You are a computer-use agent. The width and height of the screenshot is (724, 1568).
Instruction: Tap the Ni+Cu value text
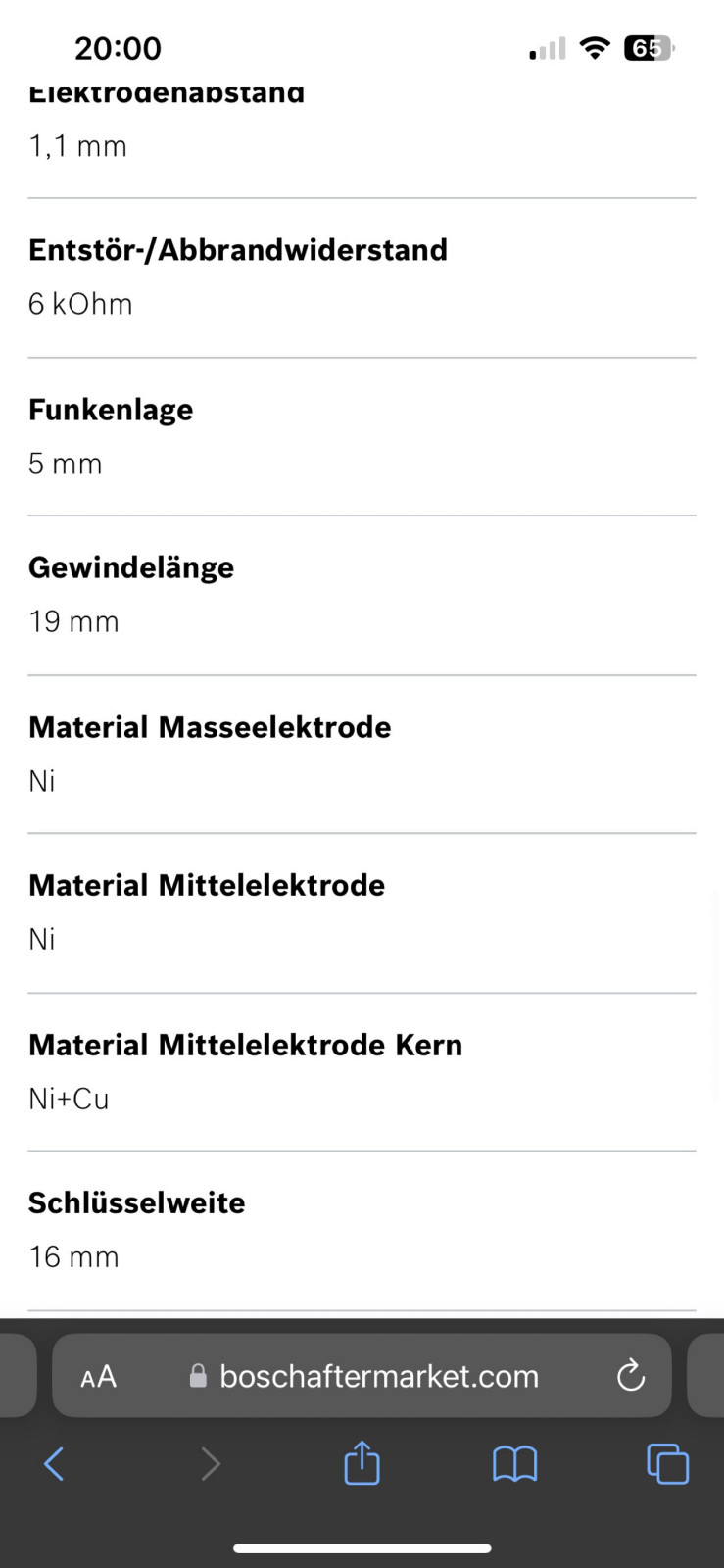coord(69,1099)
